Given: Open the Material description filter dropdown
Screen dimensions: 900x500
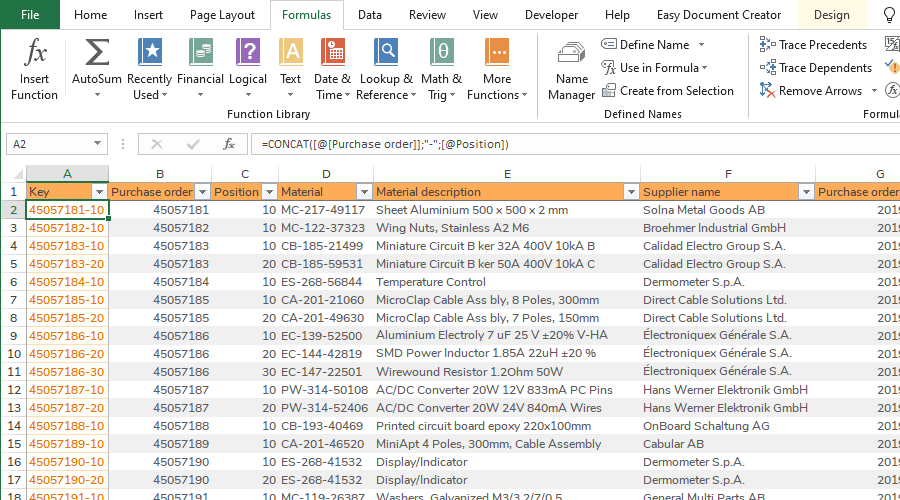Looking at the screenshot, I should pyautogui.click(x=631, y=192).
